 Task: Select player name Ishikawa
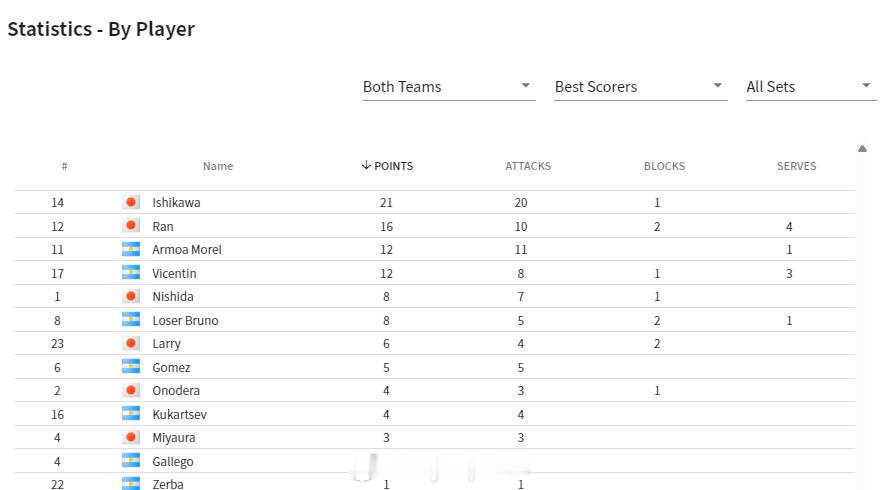(x=176, y=203)
